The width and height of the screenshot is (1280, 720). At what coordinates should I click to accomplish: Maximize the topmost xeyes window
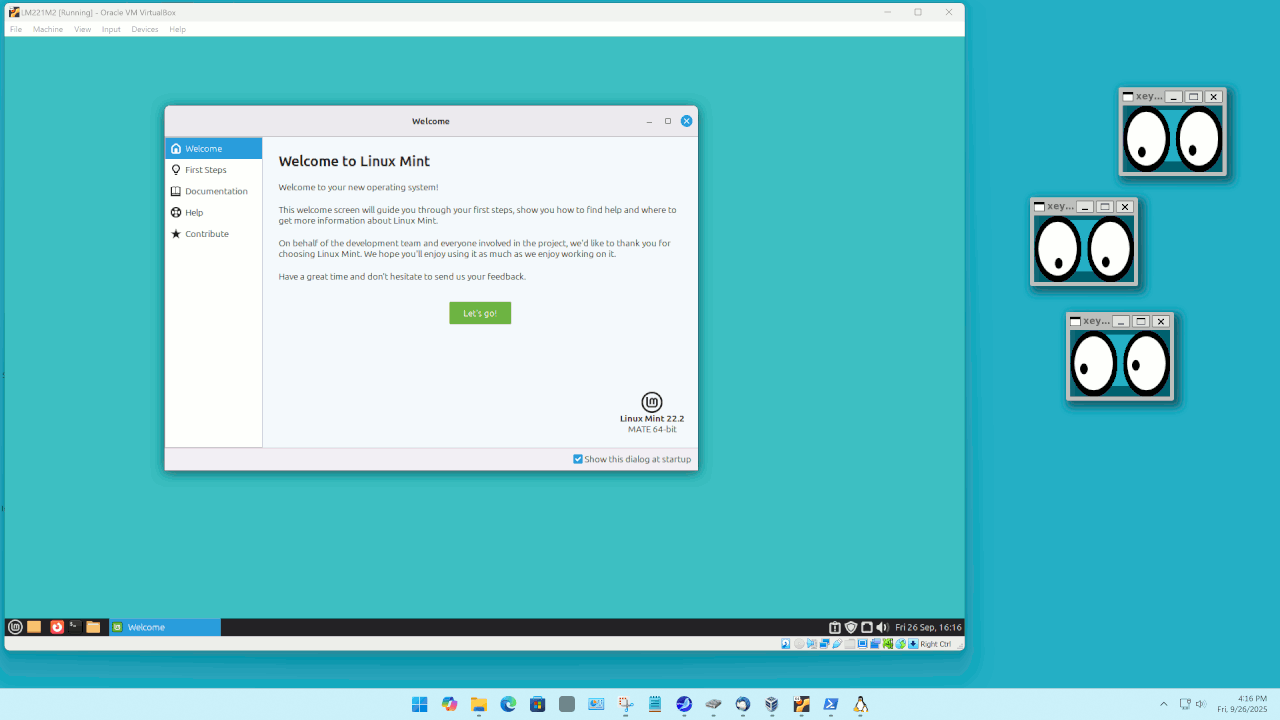[1193, 97]
